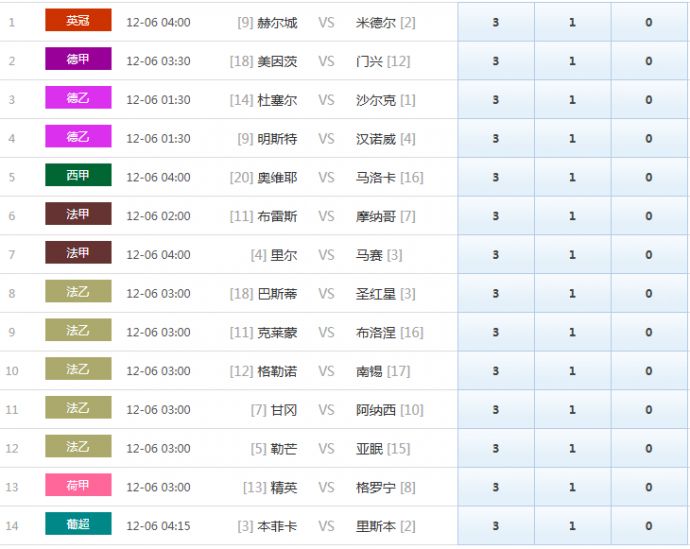The height and width of the screenshot is (549, 690).
Task: Open away team 里斯本 link
Action: click(376, 526)
